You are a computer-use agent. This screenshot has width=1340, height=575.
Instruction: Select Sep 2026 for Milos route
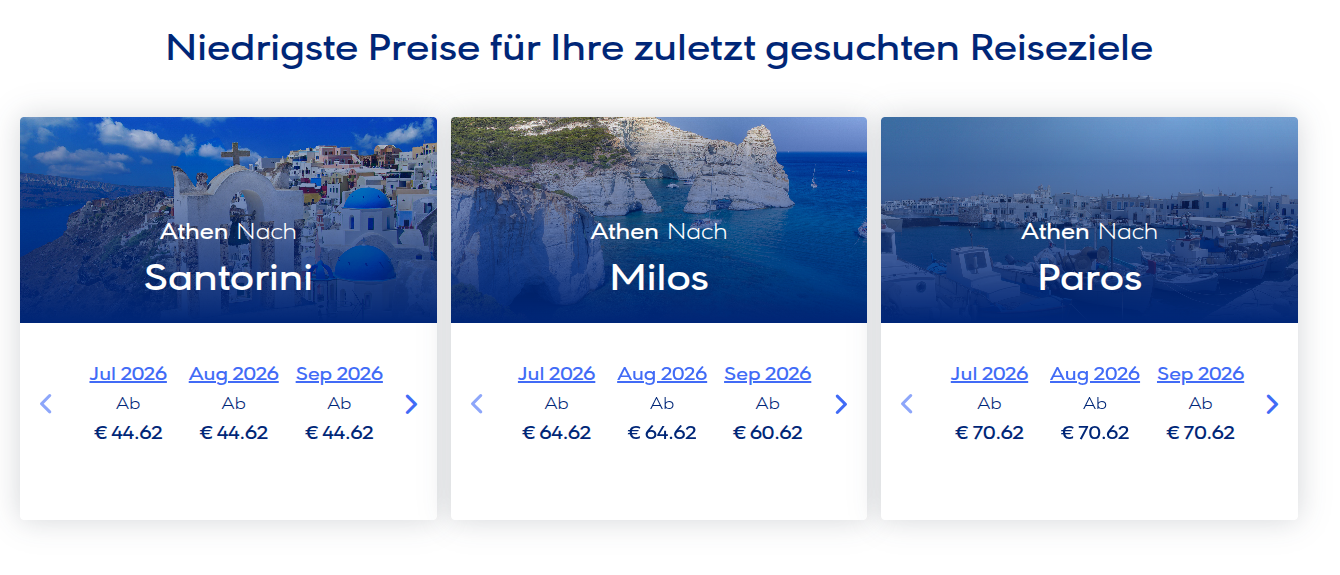(767, 374)
